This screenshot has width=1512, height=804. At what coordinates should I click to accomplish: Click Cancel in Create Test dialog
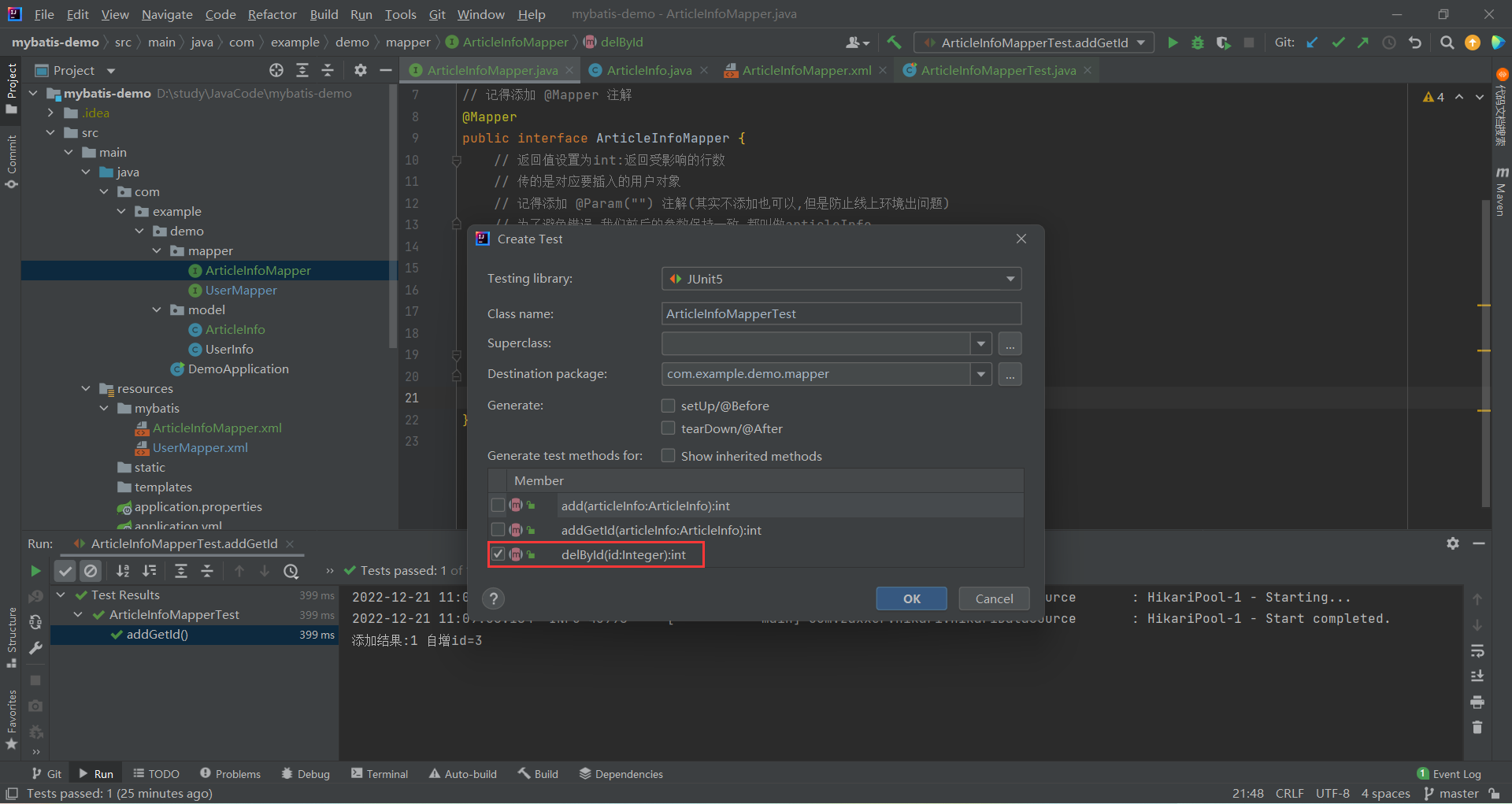(x=995, y=598)
